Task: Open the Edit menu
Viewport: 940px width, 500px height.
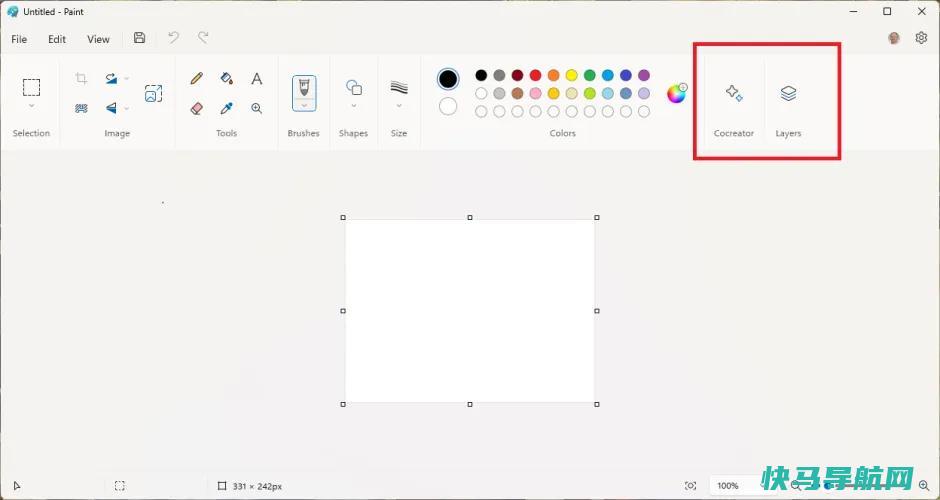Action: (x=57, y=39)
